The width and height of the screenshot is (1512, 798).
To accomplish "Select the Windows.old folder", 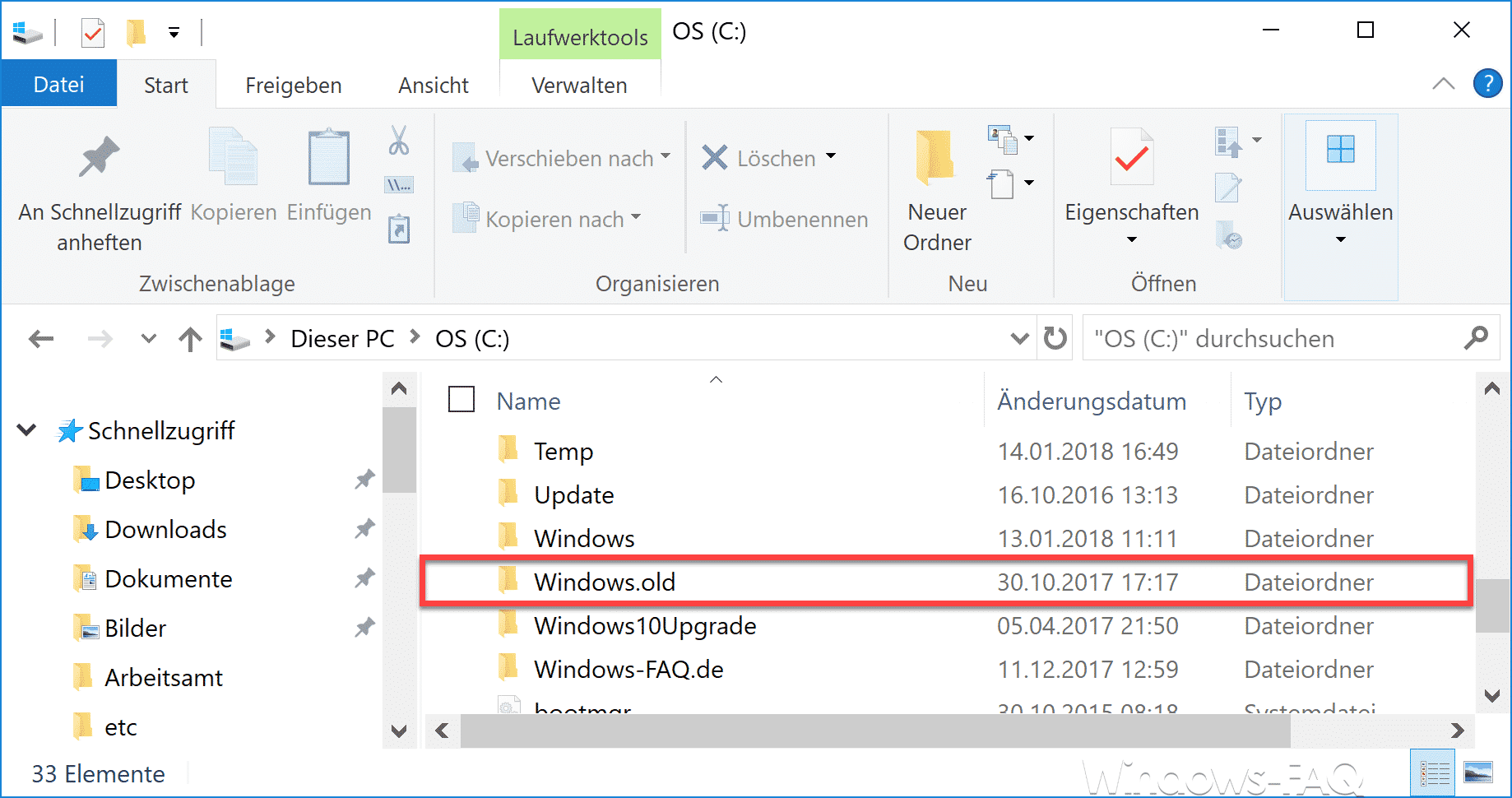I will (946, 582).
